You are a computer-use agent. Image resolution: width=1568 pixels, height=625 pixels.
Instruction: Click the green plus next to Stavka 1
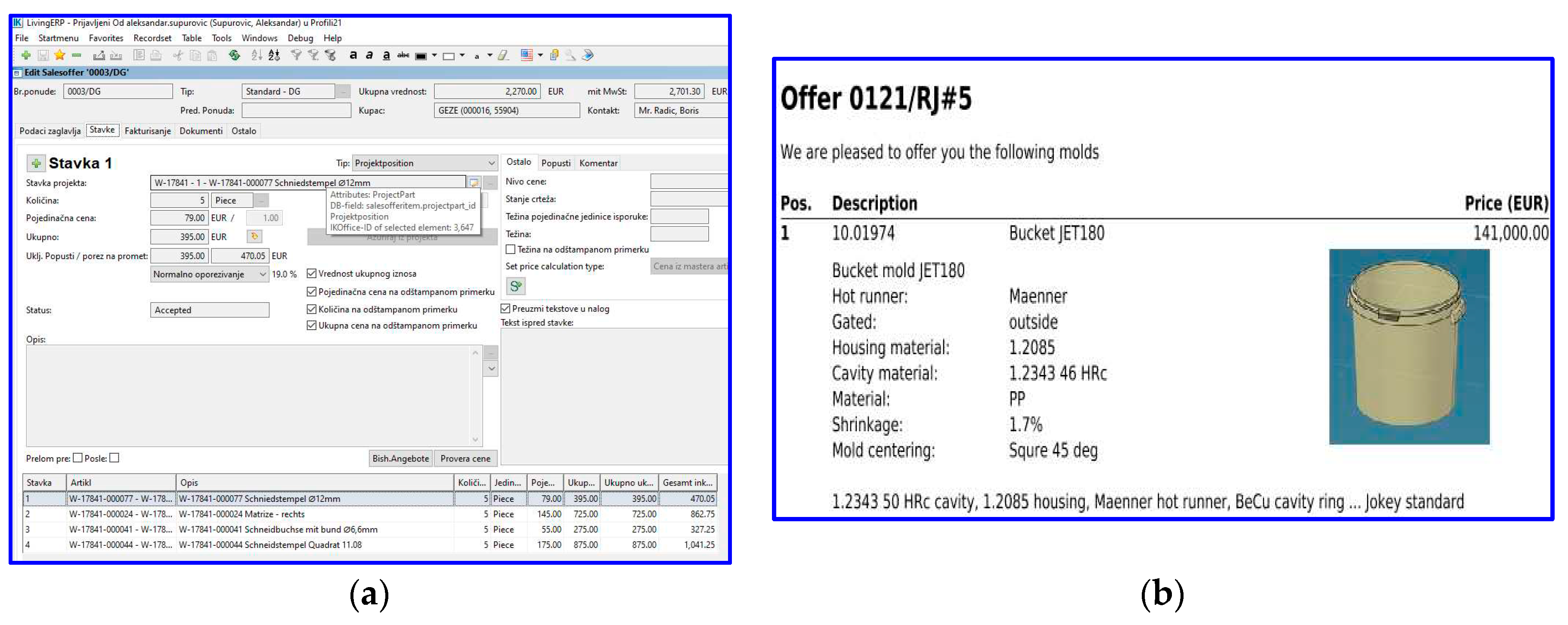[x=37, y=163]
